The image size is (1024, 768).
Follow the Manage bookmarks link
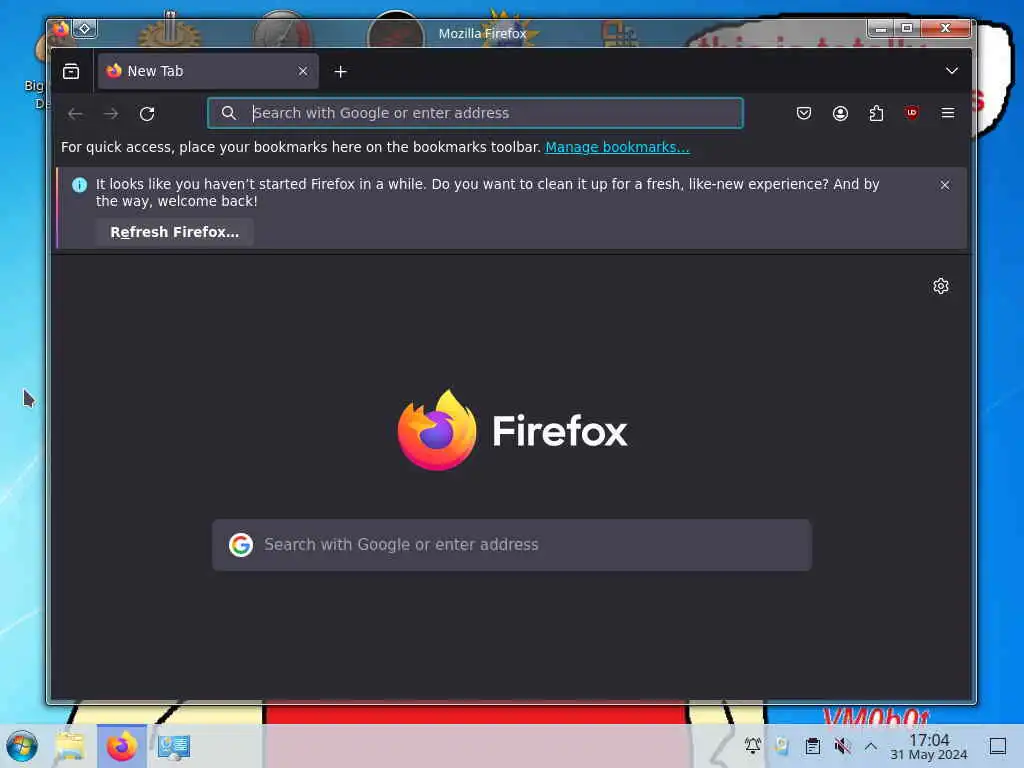pyautogui.click(x=617, y=147)
